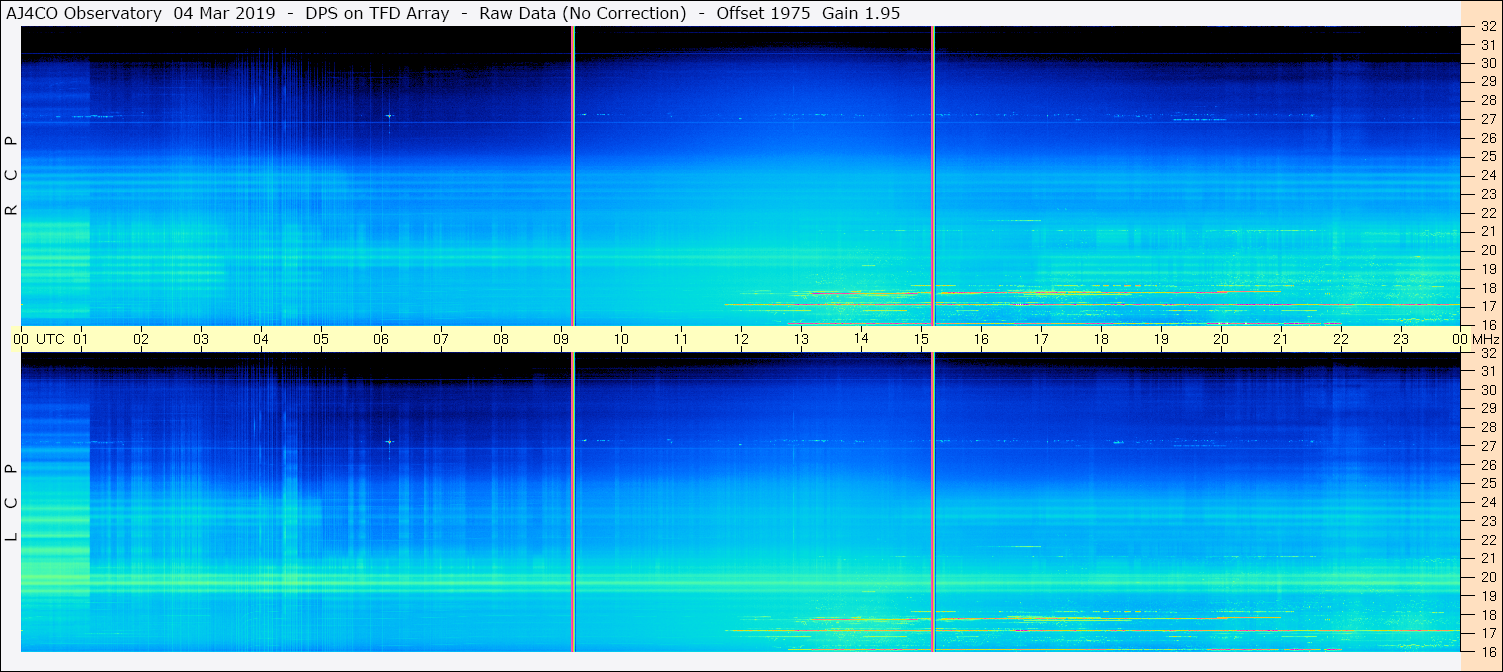Click the 17 hour label on time axis
The image size is (1503, 672).
pos(1041,339)
